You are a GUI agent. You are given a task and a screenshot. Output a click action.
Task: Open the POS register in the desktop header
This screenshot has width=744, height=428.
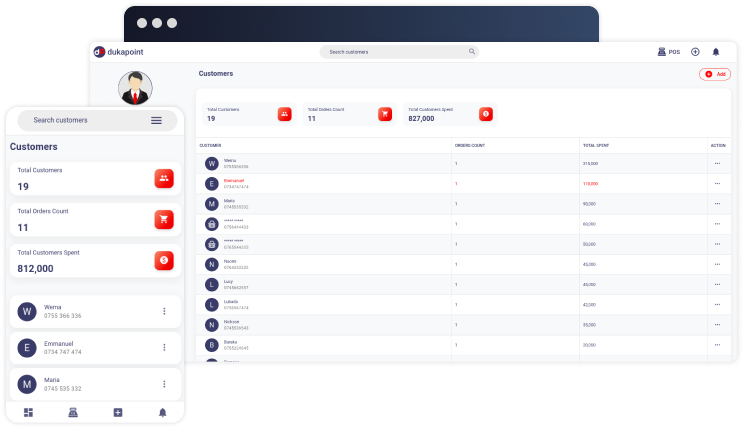(x=669, y=52)
